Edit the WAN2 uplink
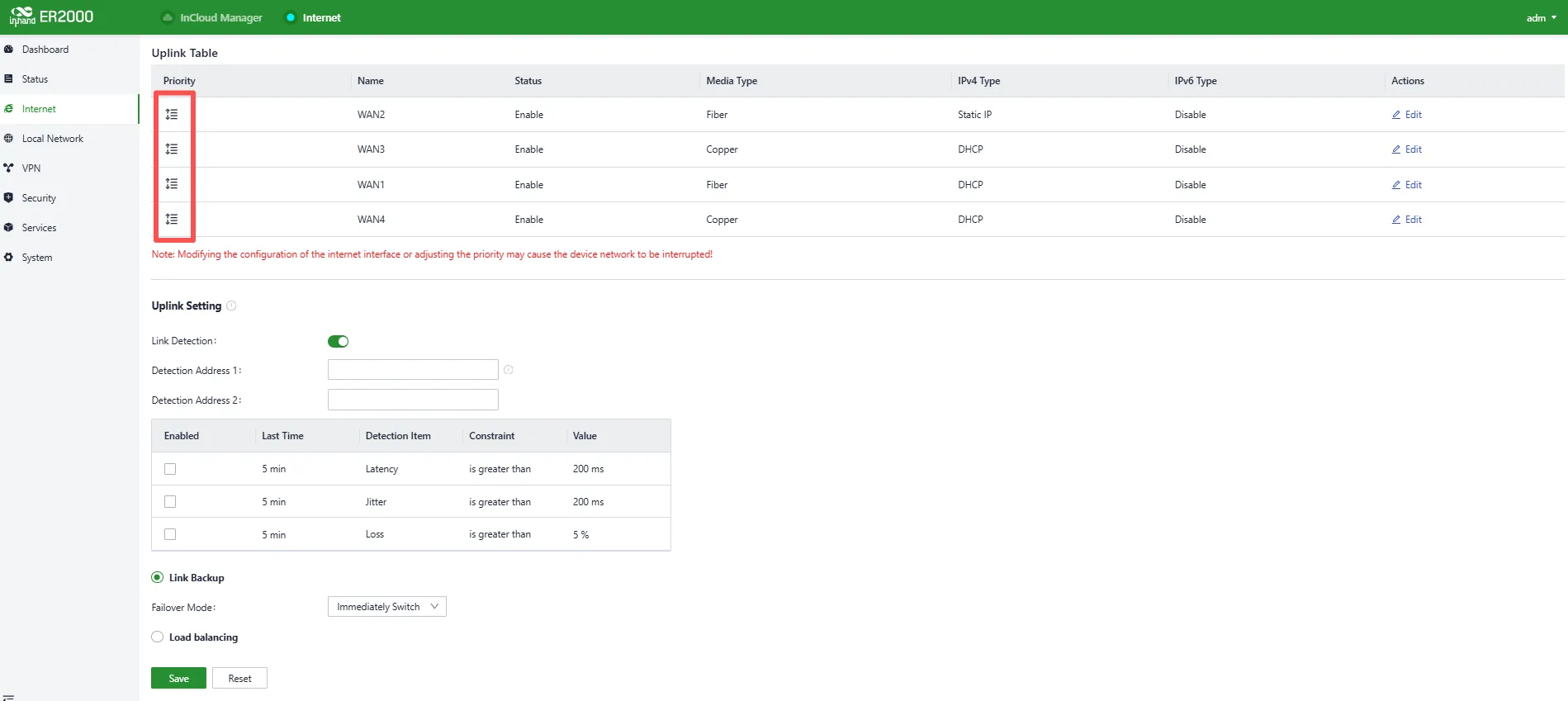The height and width of the screenshot is (701, 1568). (x=1407, y=115)
